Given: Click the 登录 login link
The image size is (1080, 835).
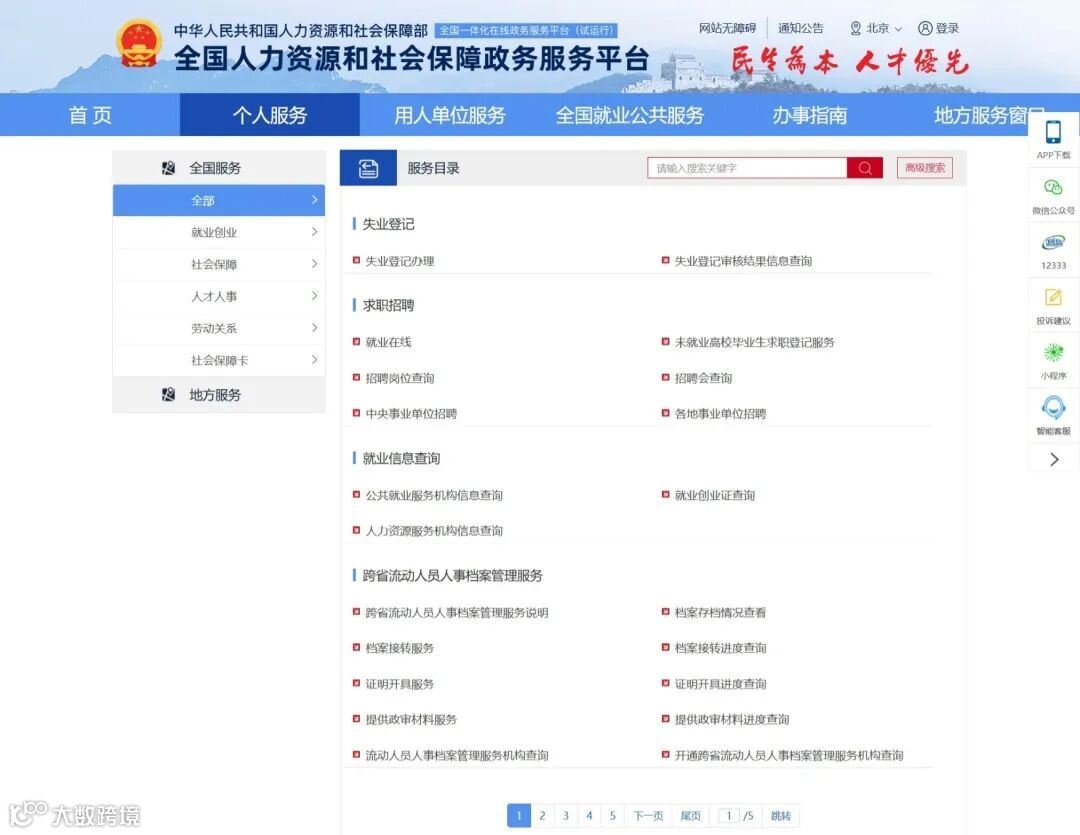Looking at the screenshot, I should point(948,28).
